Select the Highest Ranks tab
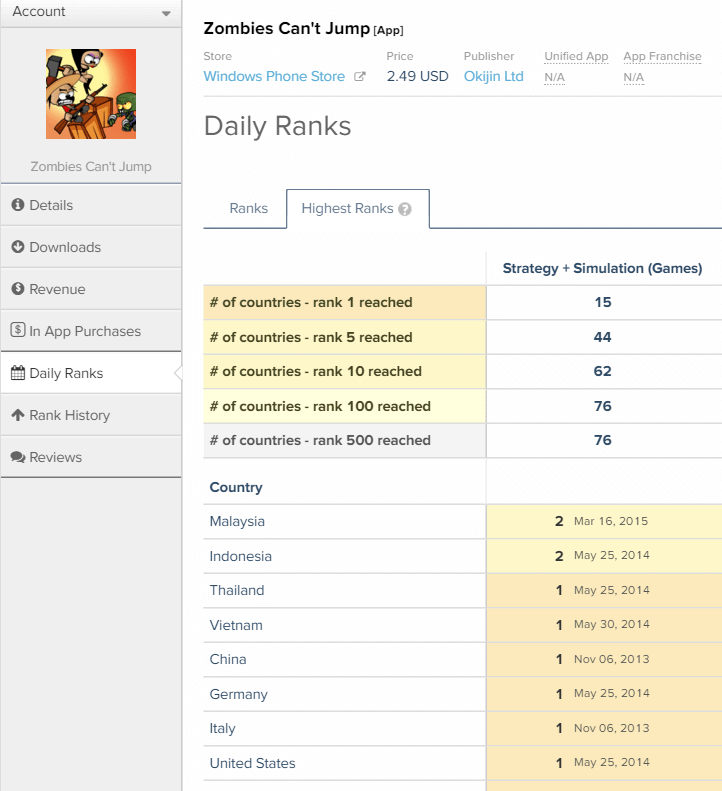The image size is (722, 791). click(x=347, y=209)
